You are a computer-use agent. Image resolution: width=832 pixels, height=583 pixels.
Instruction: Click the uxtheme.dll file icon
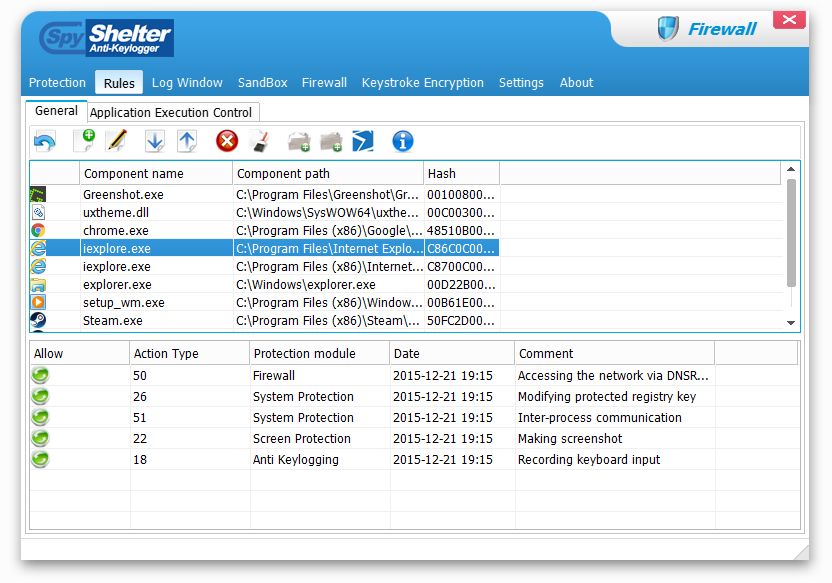point(38,213)
